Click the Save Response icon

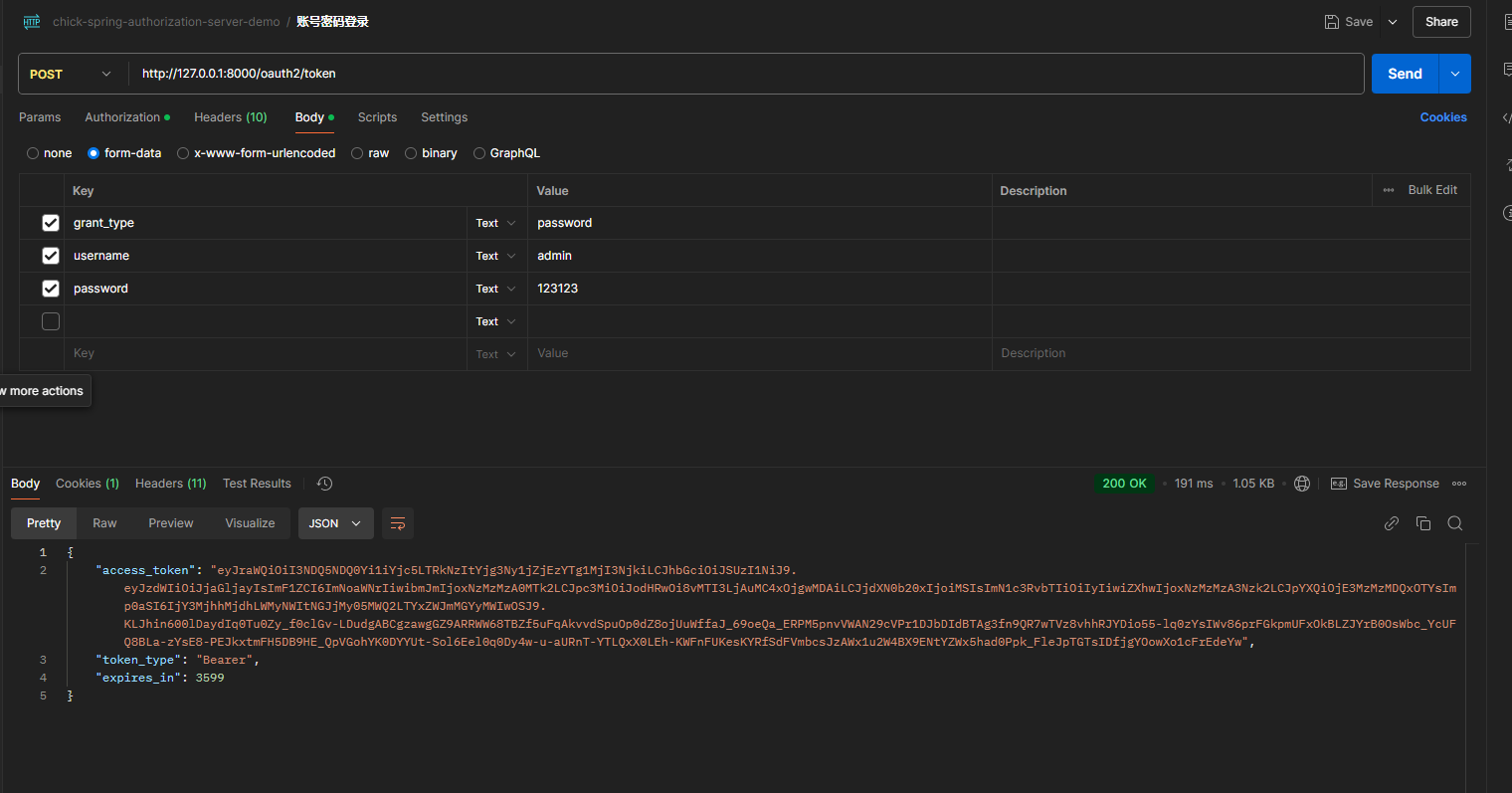(1339, 484)
